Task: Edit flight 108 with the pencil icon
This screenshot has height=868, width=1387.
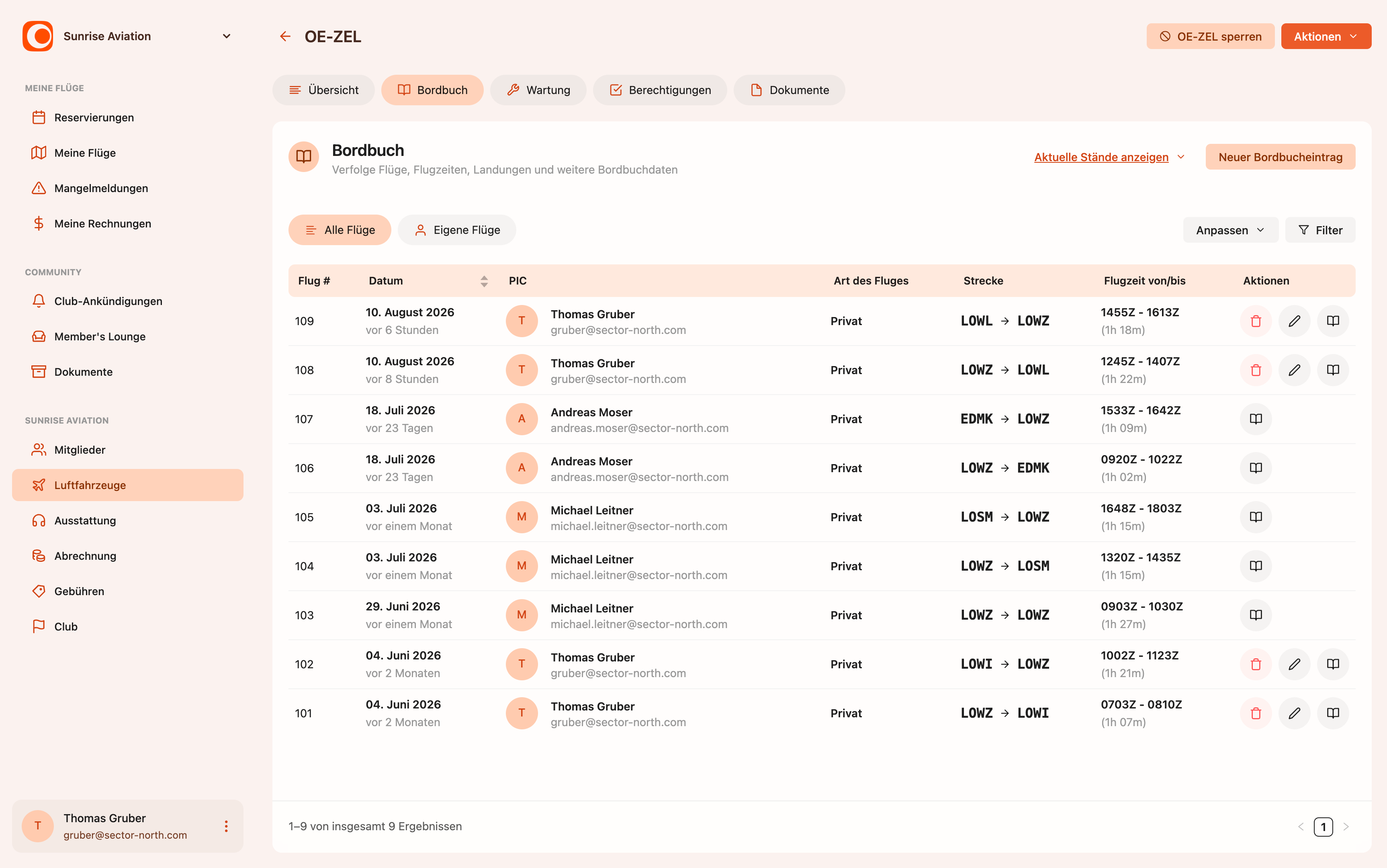Action: click(x=1294, y=370)
